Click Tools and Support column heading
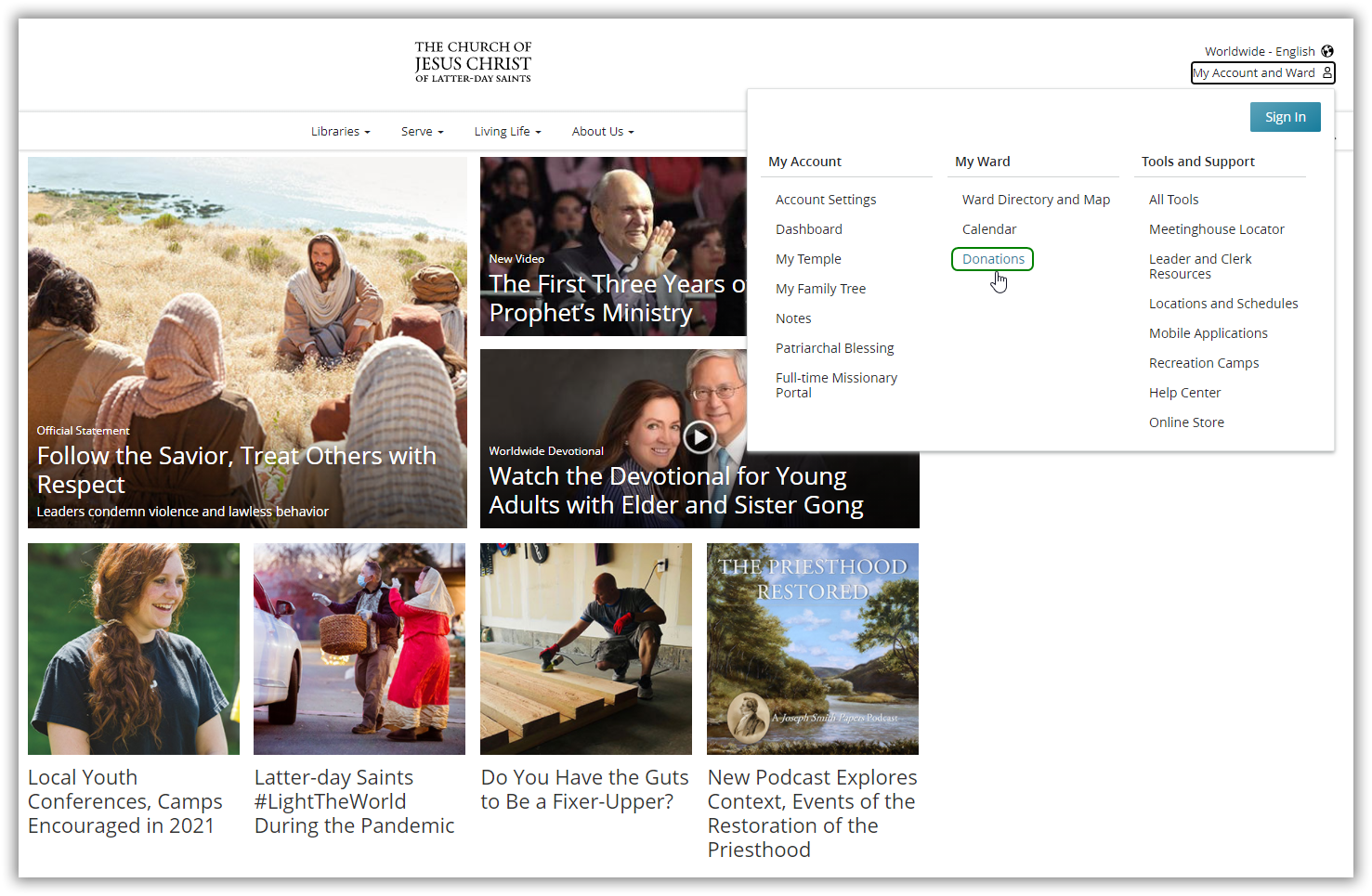The width and height of the screenshot is (1372, 896). click(x=1198, y=162)
